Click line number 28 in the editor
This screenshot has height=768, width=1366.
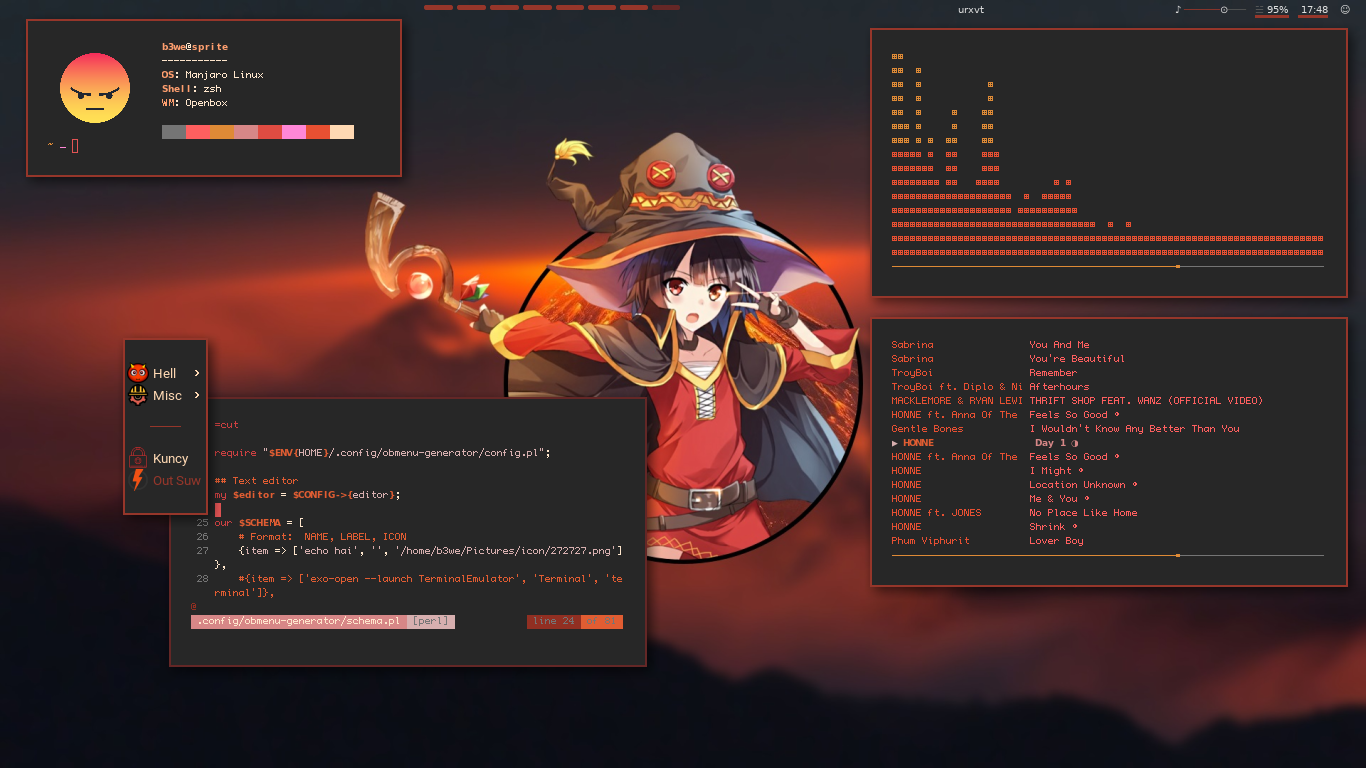(202, 579)
